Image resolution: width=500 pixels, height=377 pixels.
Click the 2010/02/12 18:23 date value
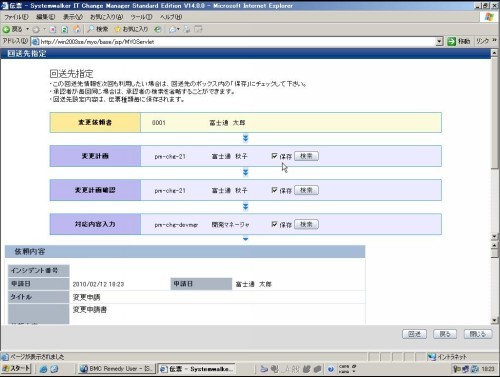[x=98, y=284]
